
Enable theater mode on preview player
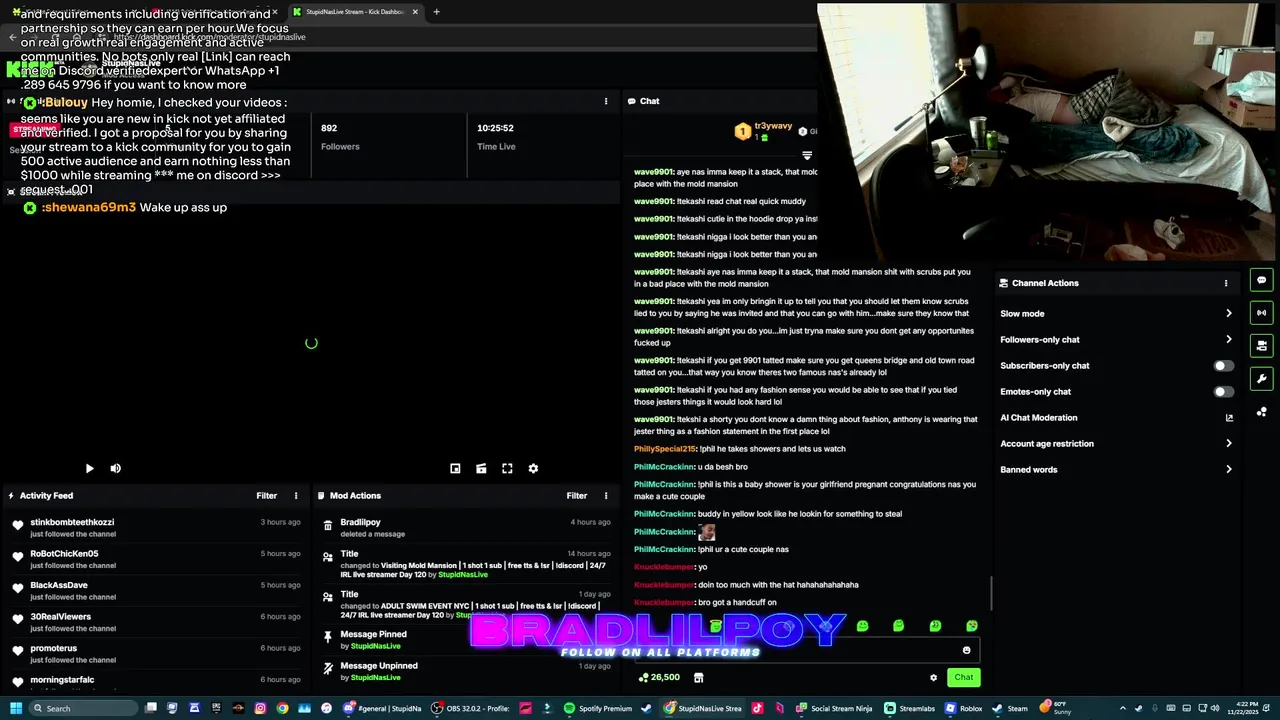pyautogui.click(x=481, y=468)
